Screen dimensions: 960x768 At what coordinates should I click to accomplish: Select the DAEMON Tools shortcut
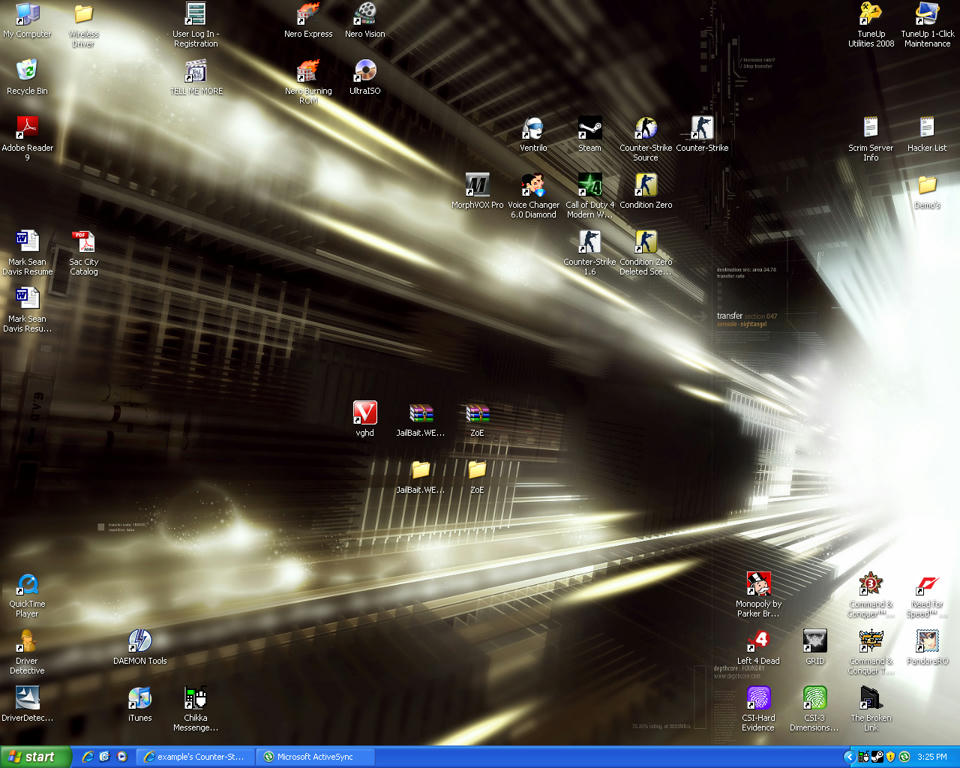coord(140,647)
